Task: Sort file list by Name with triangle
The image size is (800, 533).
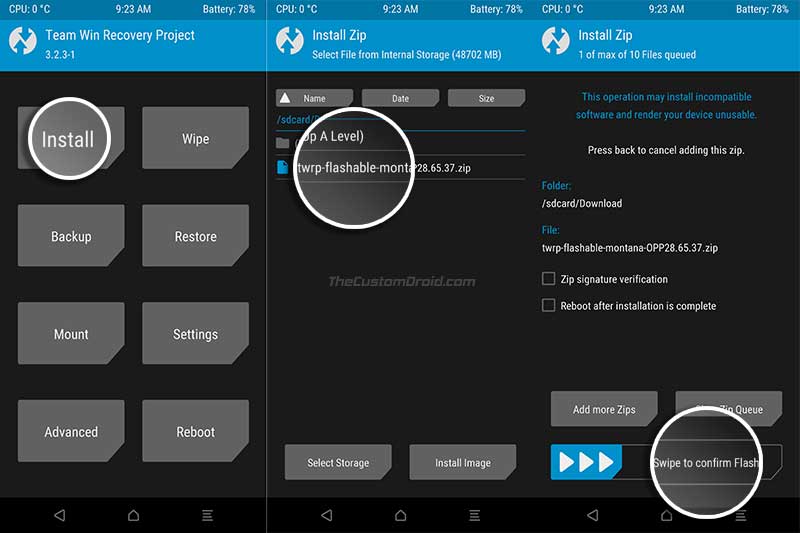Action: [x=314, y=98]
